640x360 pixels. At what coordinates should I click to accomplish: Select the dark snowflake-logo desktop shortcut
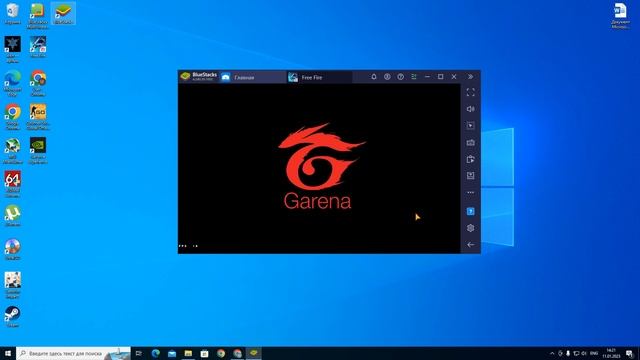(x=12, y=49)
